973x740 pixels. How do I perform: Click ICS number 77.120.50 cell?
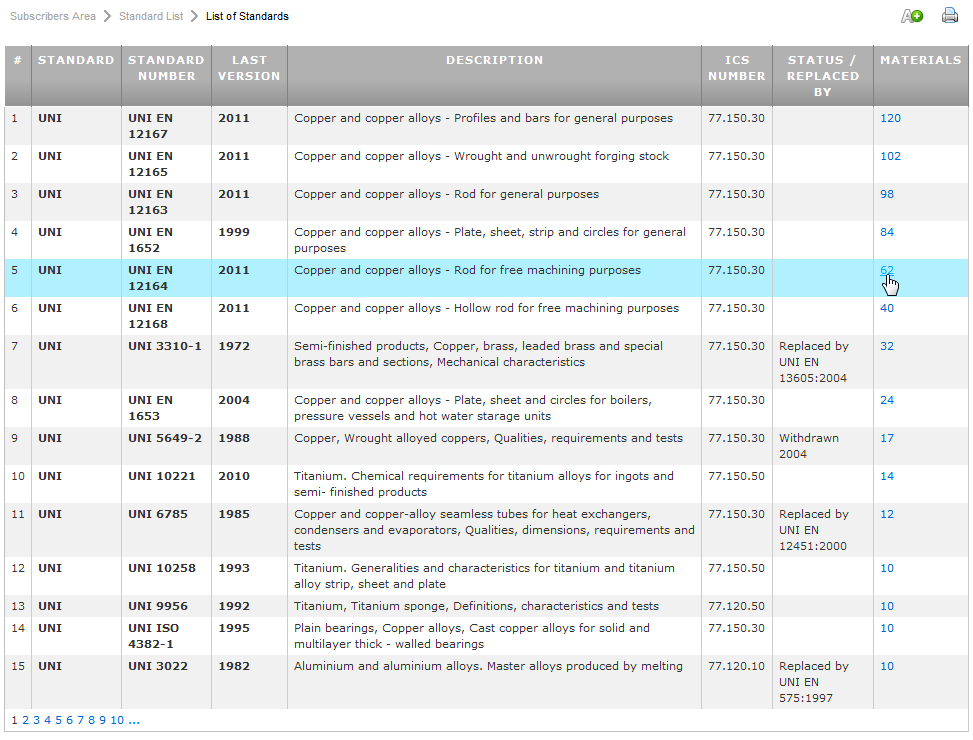pyautogui.click(x=737, y=606)
